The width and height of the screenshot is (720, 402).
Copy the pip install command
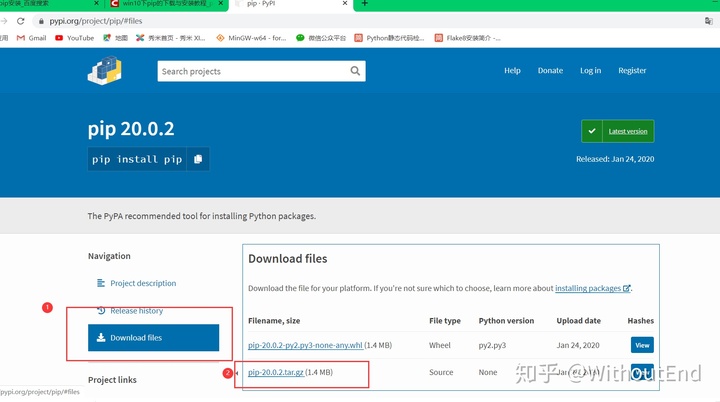pos(198,159)
